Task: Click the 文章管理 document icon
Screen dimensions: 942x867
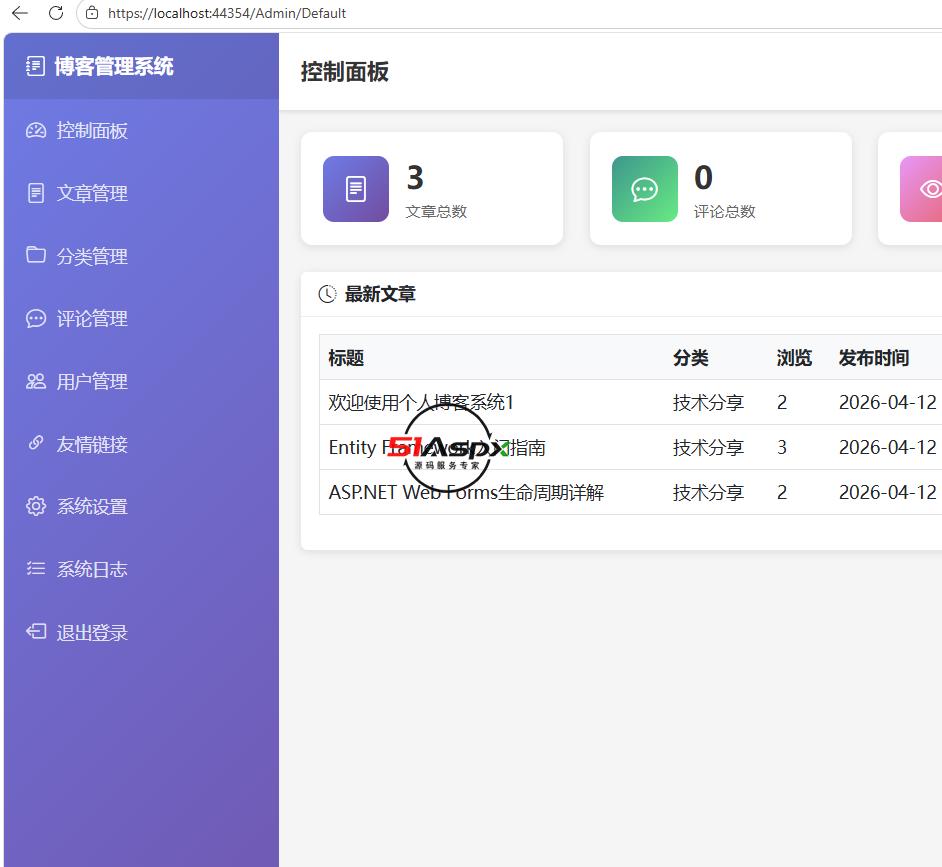Action: [36, 193]
